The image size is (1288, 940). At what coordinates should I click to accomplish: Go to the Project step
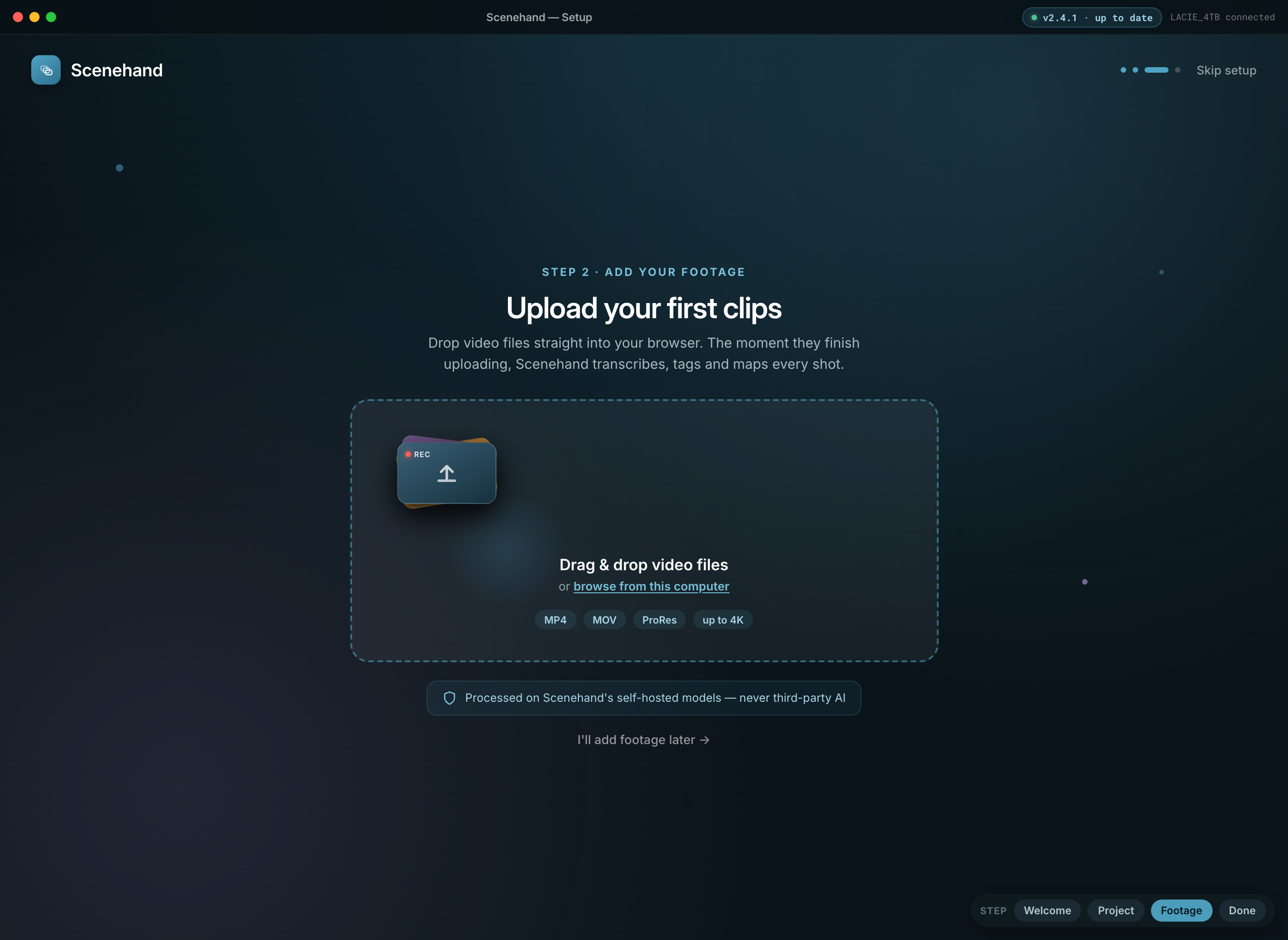coord(1116,911)
